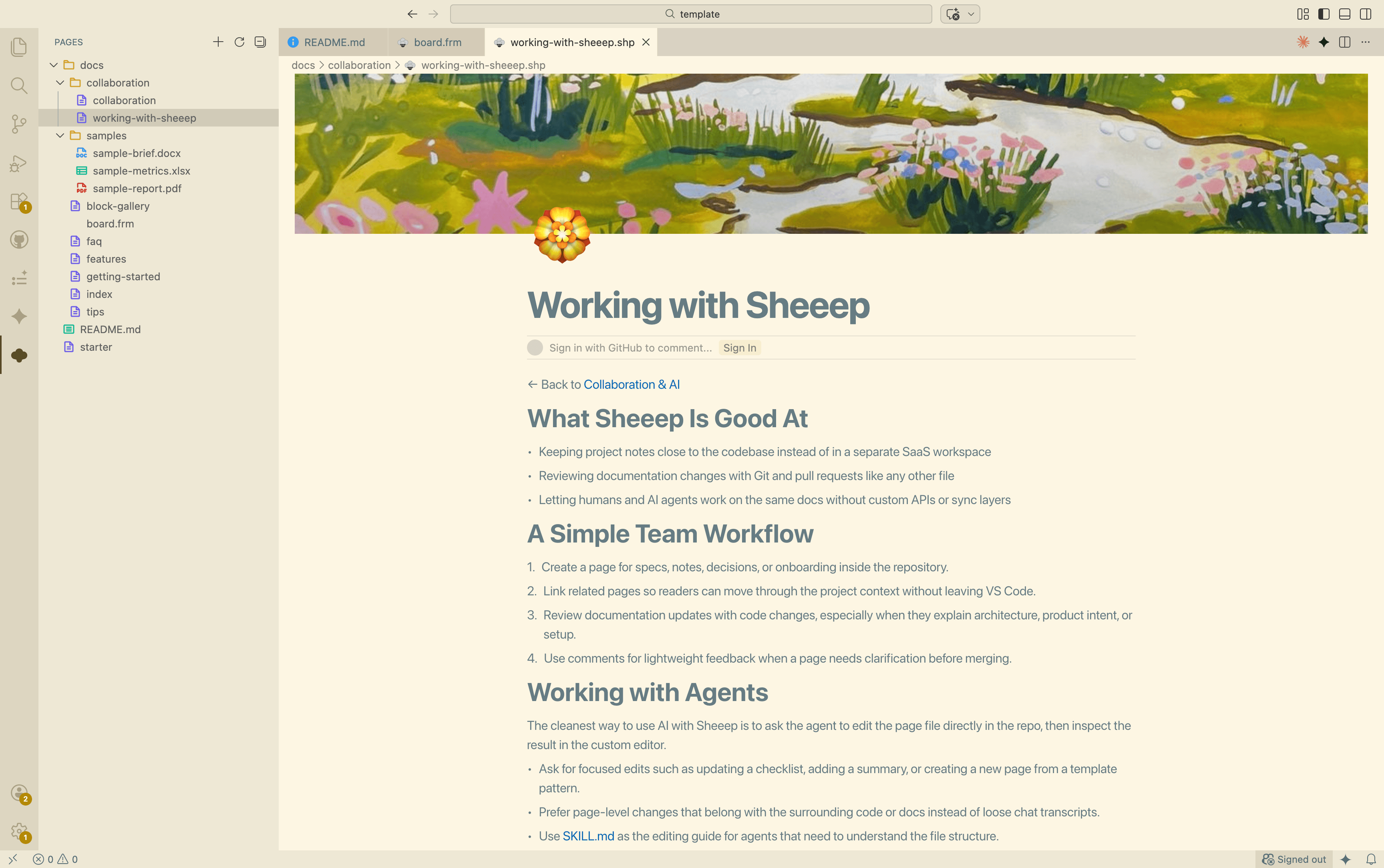Open the Run and Debug view

point(19,163)
